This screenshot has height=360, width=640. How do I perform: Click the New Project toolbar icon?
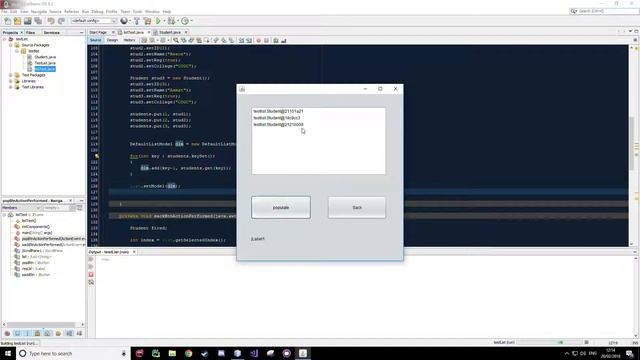pyautogui.click(x=17, y=21)
